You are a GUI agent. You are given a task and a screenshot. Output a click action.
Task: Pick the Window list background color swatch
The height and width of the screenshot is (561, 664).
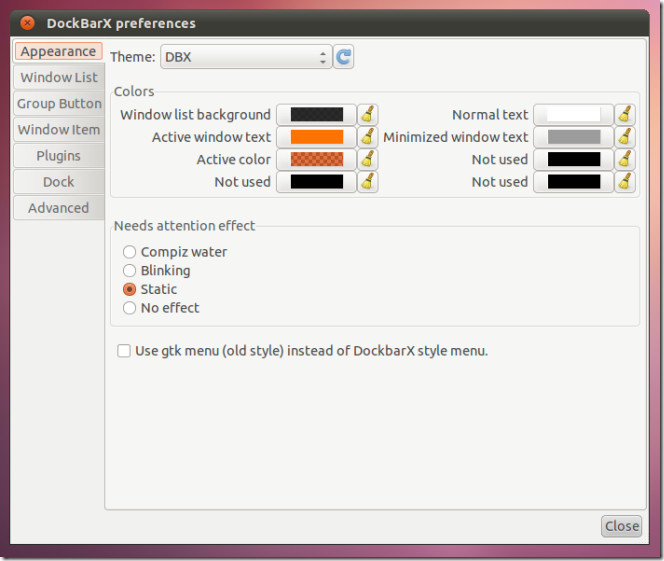point(316,114)
